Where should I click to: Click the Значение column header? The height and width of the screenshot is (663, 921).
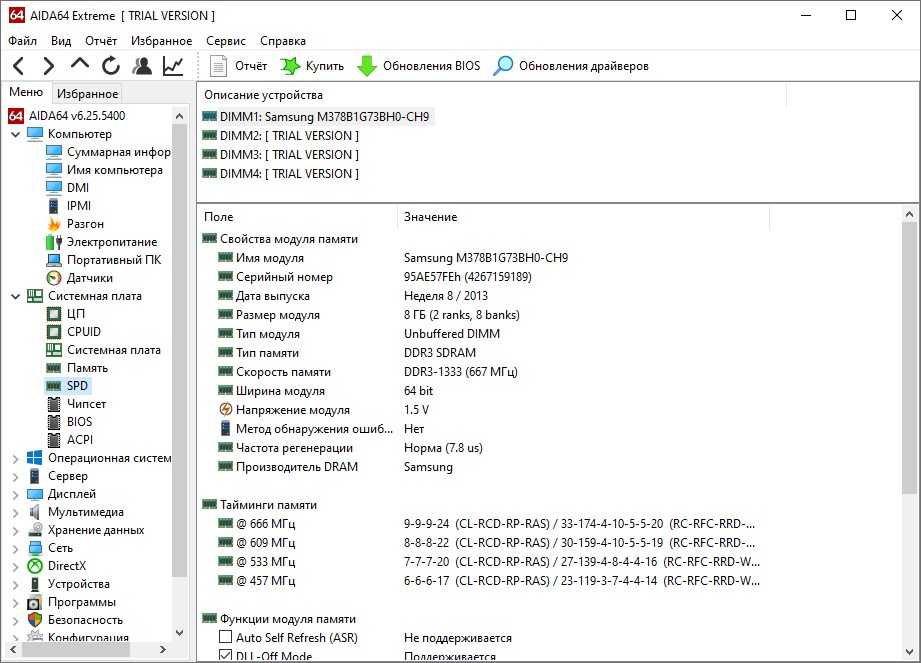tap(430, 217)
